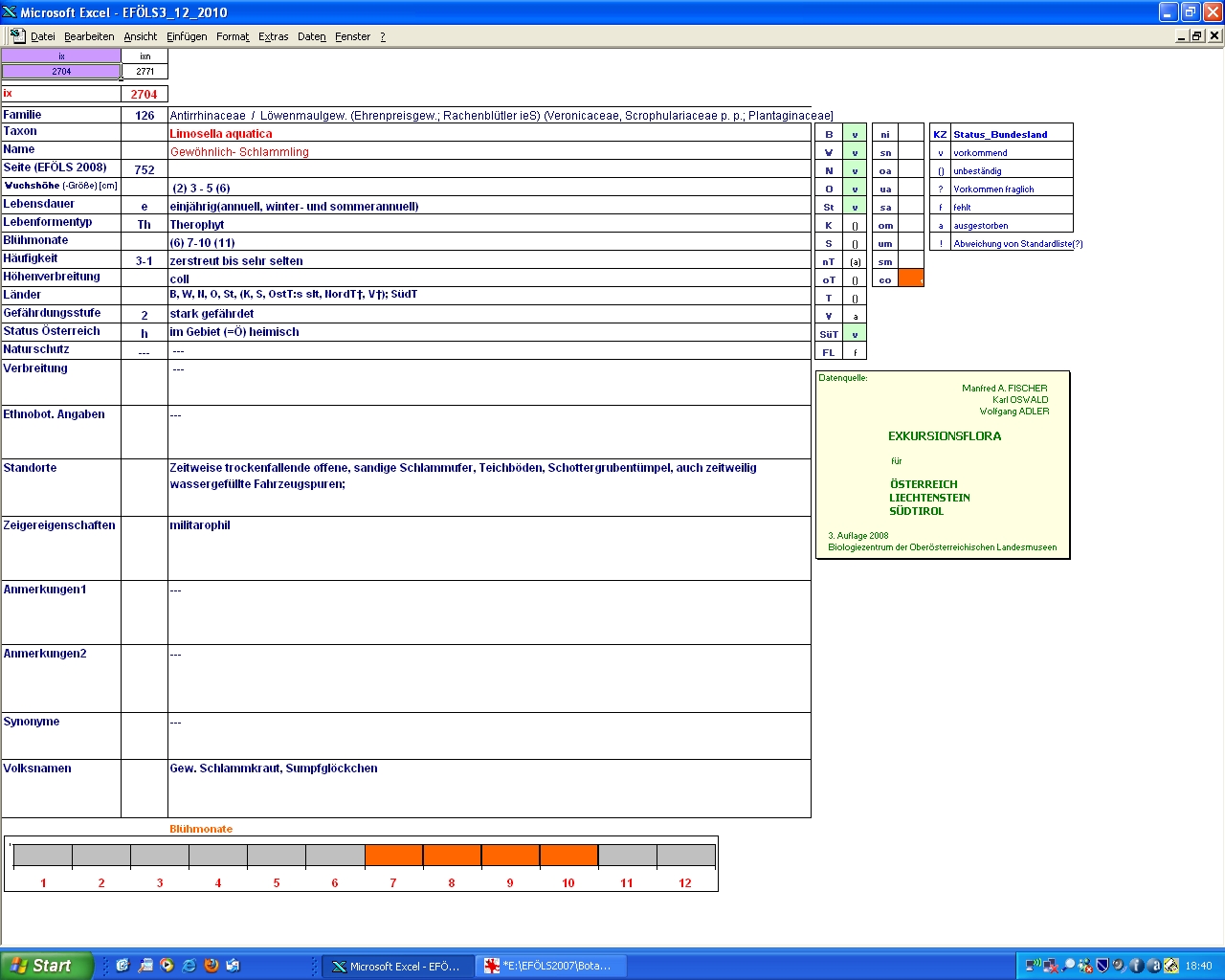Click the magnifier search tray icon
This screenshot has width=1225, height=980.
pyautogui.click(x=1068, y=966)
